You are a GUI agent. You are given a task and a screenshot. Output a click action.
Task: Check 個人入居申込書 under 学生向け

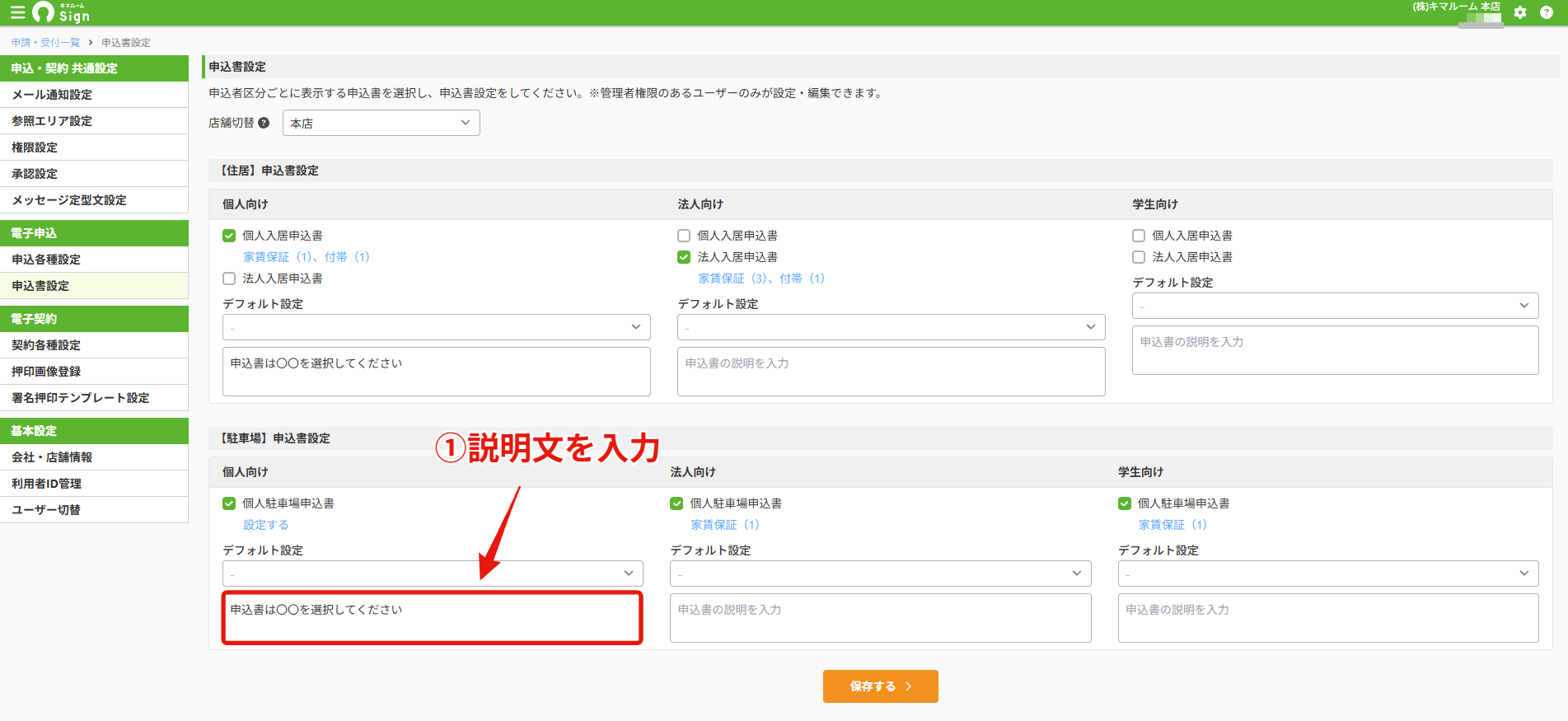point(1139,236)
